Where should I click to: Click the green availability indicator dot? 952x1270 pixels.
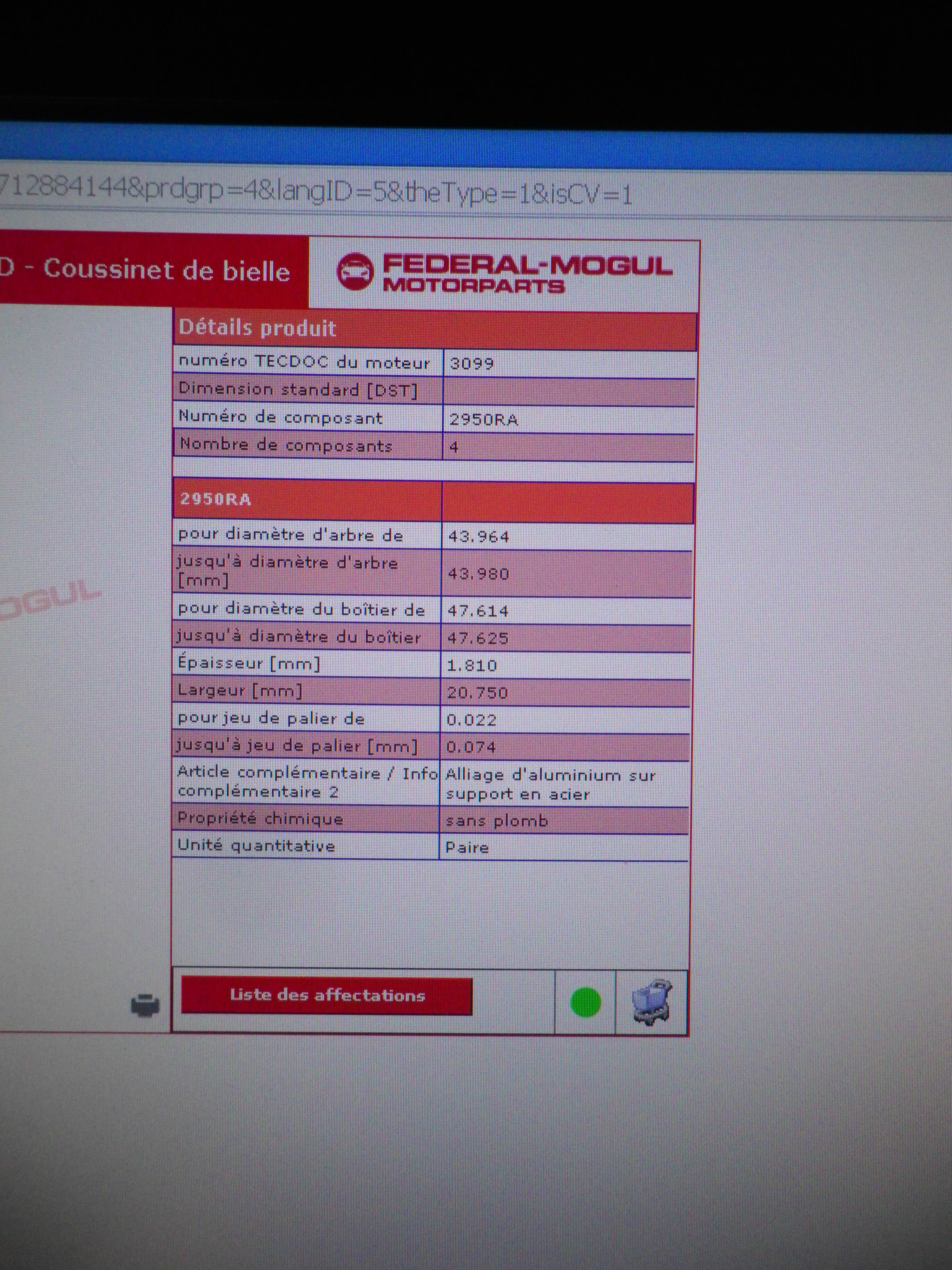pyautogui.click(x=585, y=1002)
